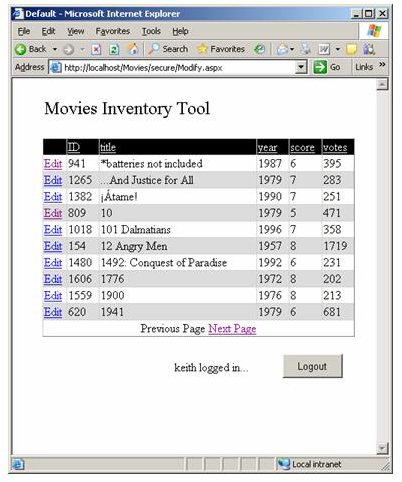Click the votes value 1719
This screenshot has height=482, width=402.
335,246
